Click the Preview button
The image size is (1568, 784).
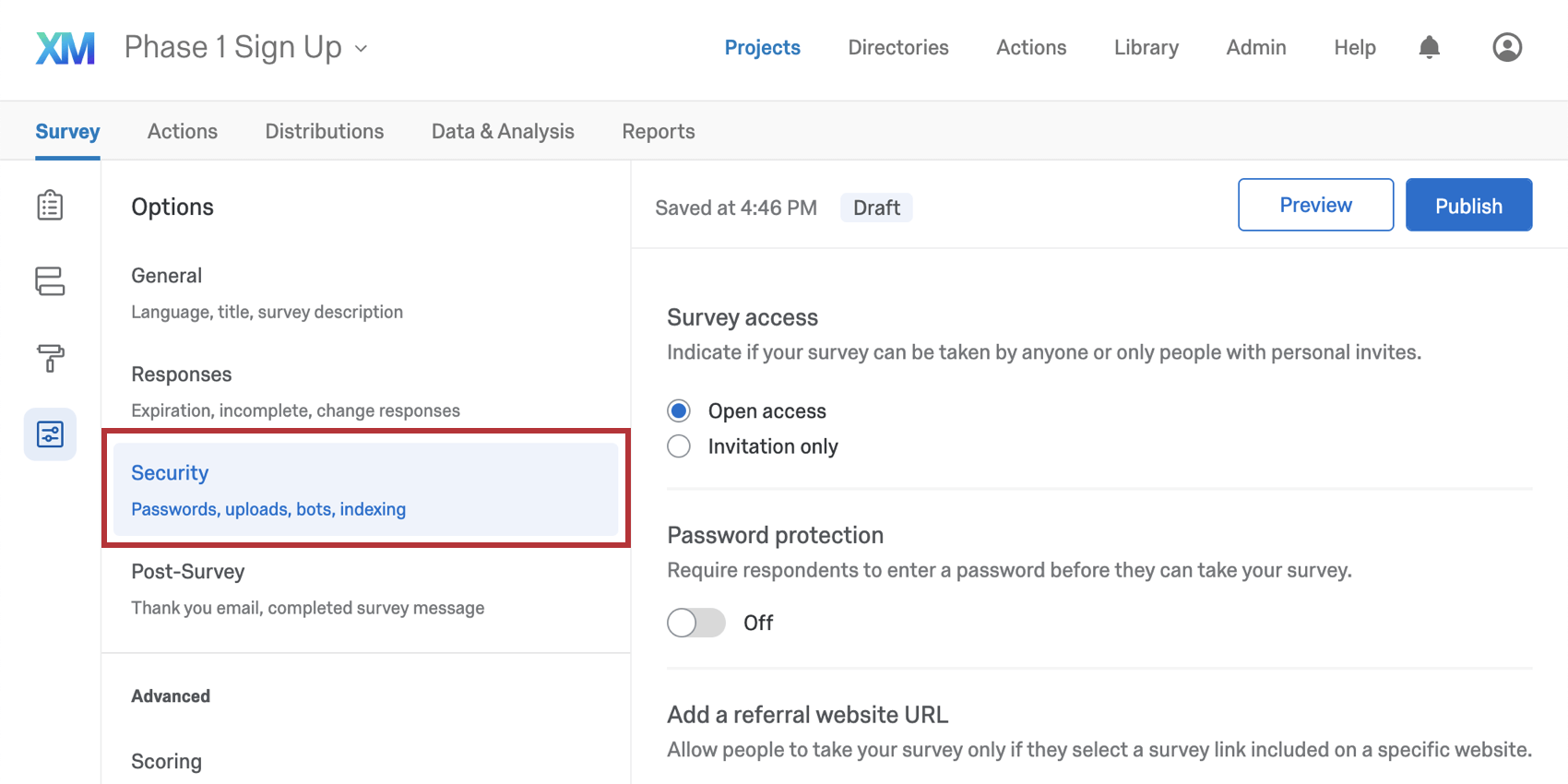point(1315,205)
